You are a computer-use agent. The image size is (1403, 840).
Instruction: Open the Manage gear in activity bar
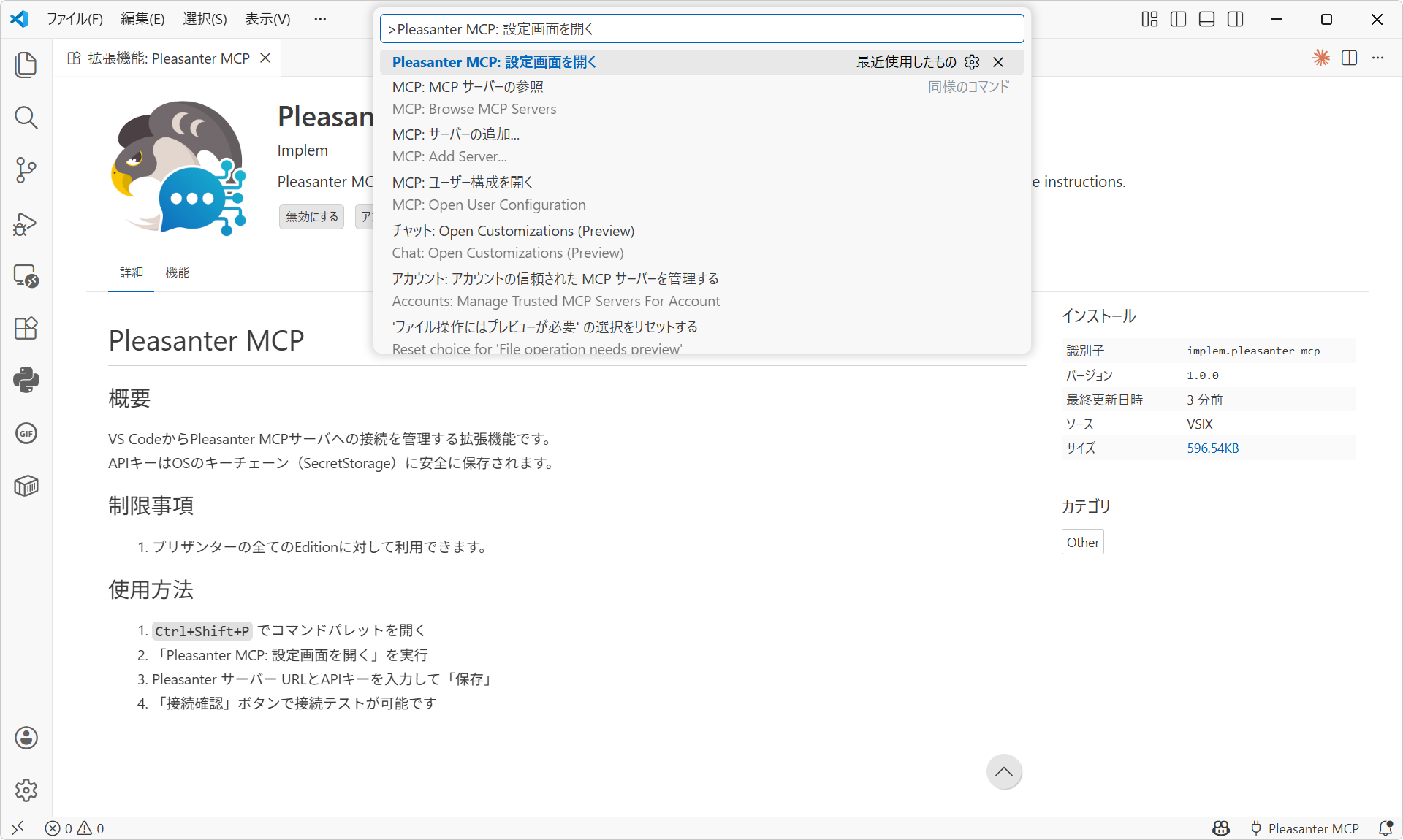pos(26,790)
